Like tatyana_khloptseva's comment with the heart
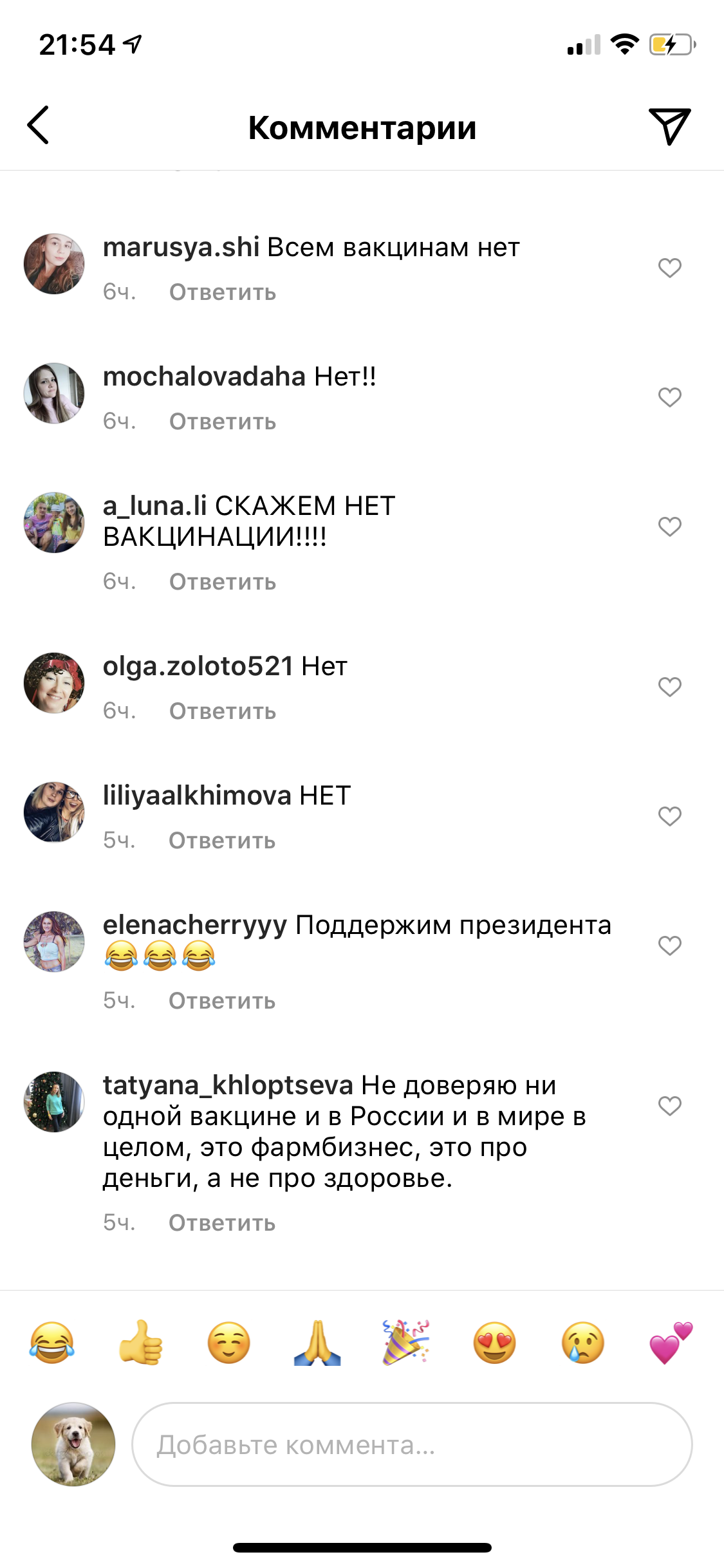Image resolution: width=724 pixels, height=1568 pixels. click(x=669, y=1105)
